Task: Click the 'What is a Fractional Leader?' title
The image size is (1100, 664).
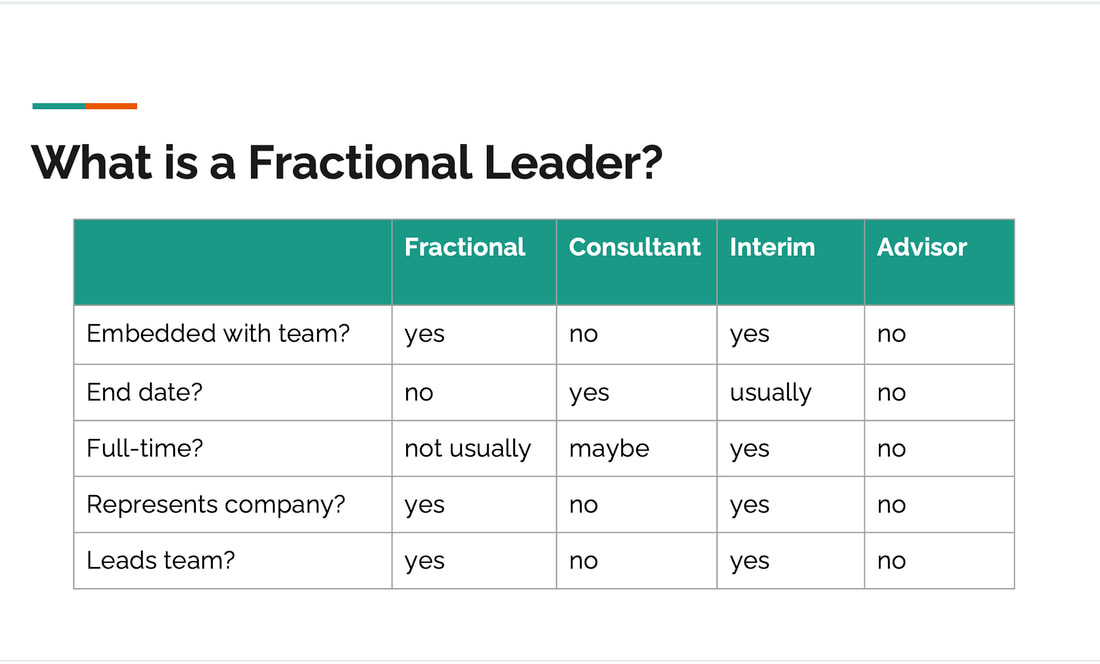Action: tap(347, 163)
